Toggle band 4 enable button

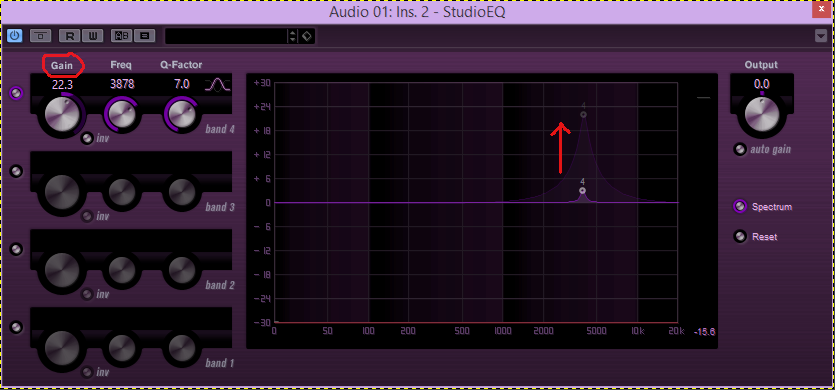tap(17, 93)
